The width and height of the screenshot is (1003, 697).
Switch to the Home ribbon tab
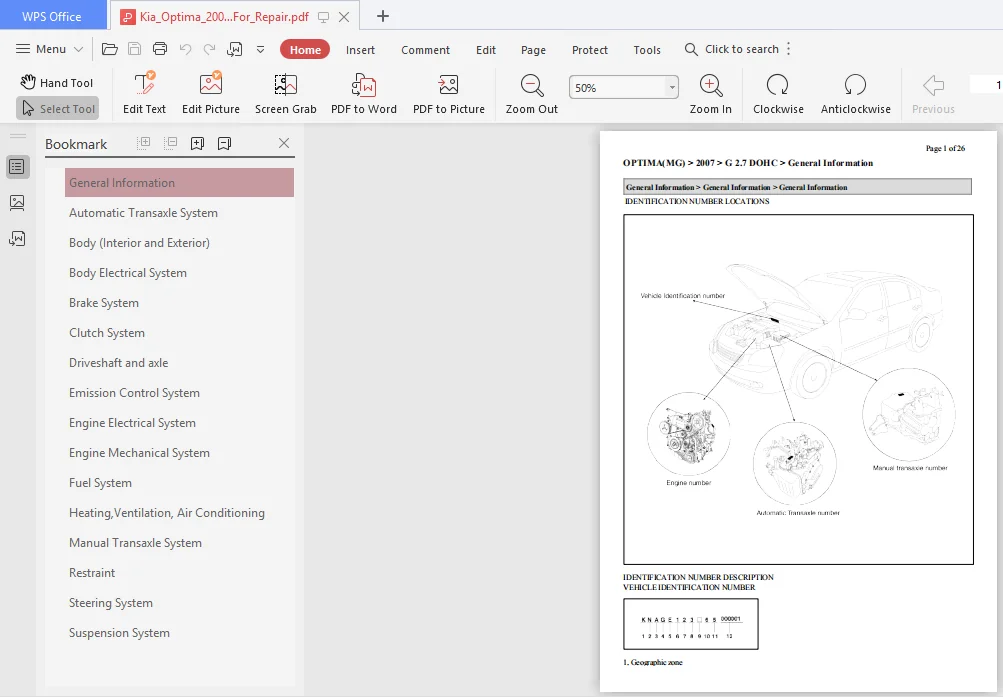tap(305, 50)
